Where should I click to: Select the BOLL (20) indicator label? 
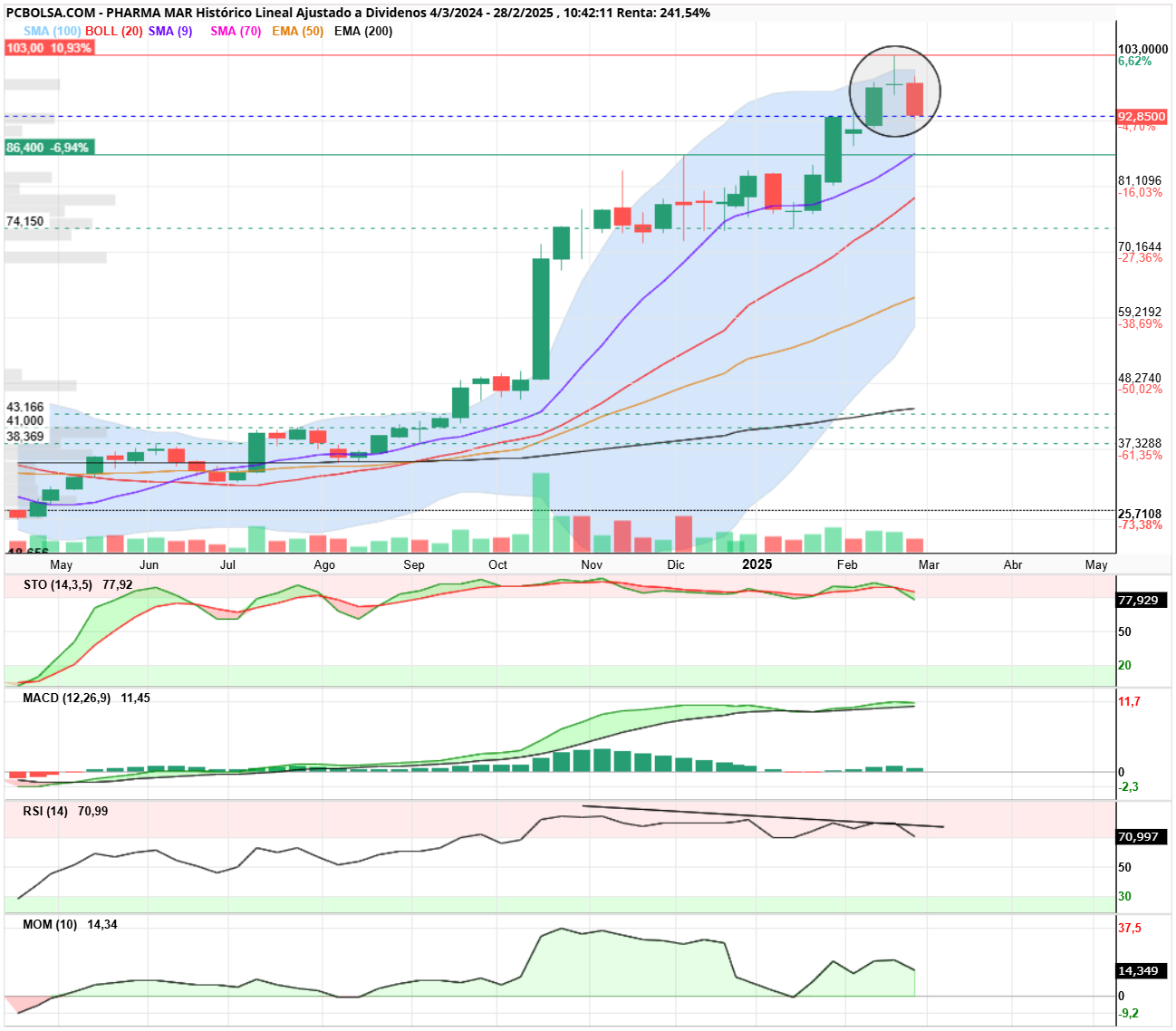click(114, 31)
